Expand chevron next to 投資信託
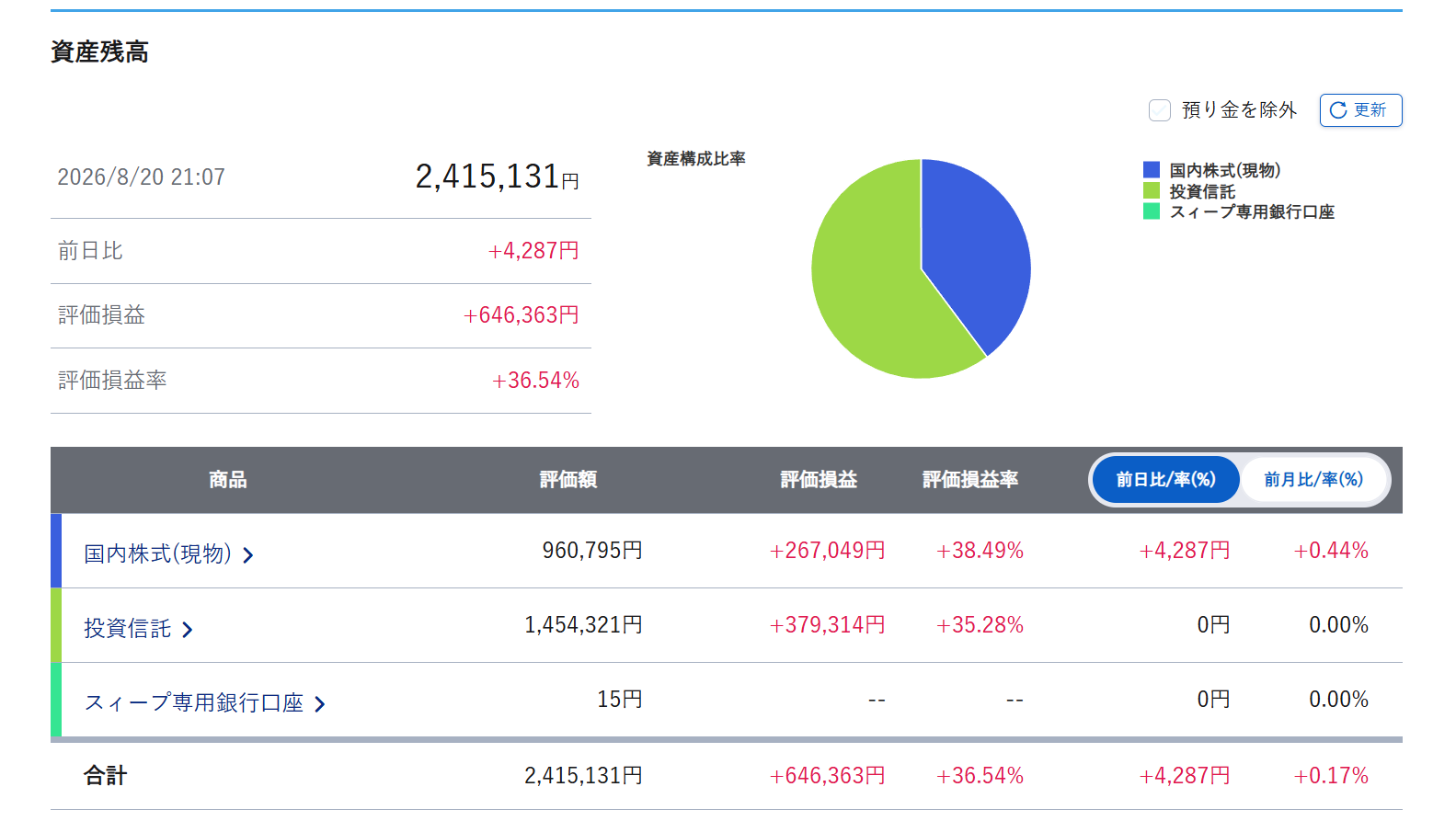The image size is (1456, 821). click(x=187, y=630)
